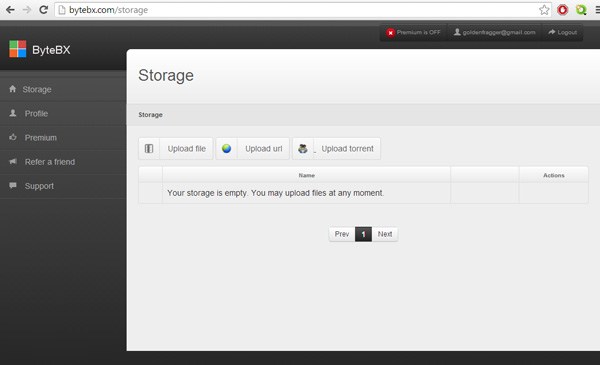The image size is (600, 365).
Task: Click the Logout link
Action: coord(562,33)
